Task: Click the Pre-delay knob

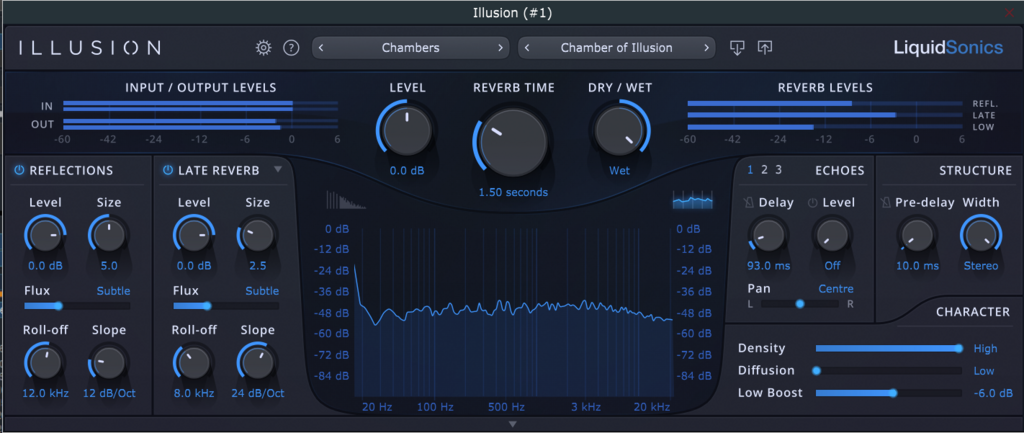Action: click(917, 235)
